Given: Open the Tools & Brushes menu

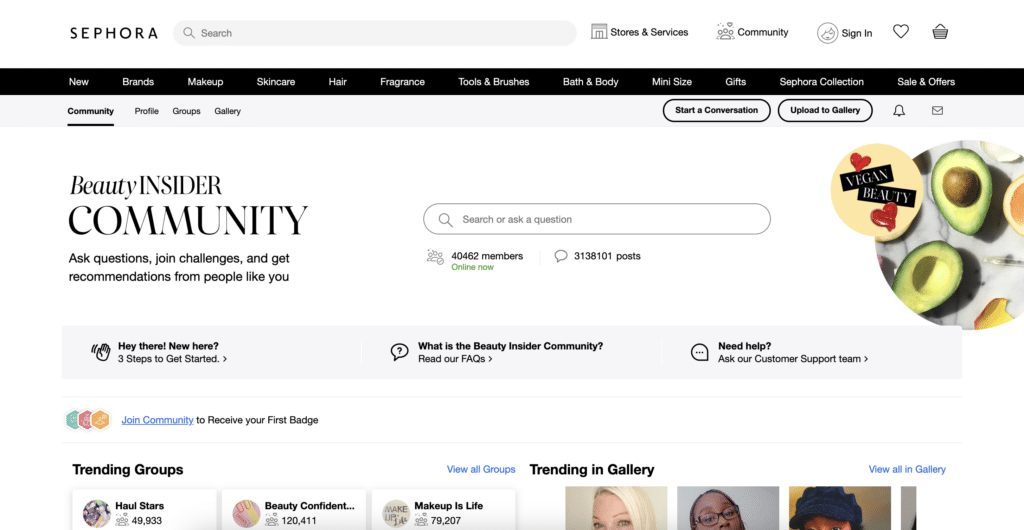Looking at the screenshot, I should [494, 82].
